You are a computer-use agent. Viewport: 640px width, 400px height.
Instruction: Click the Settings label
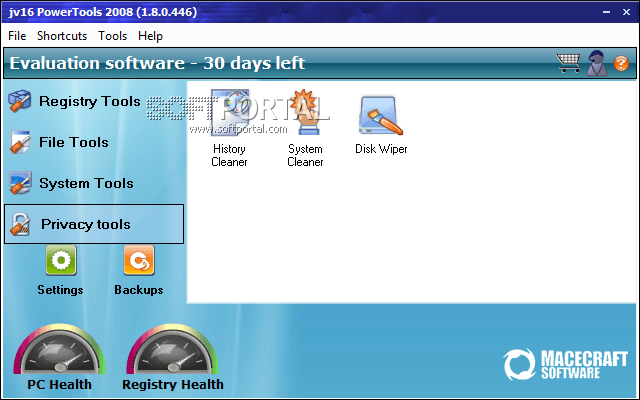60,290
